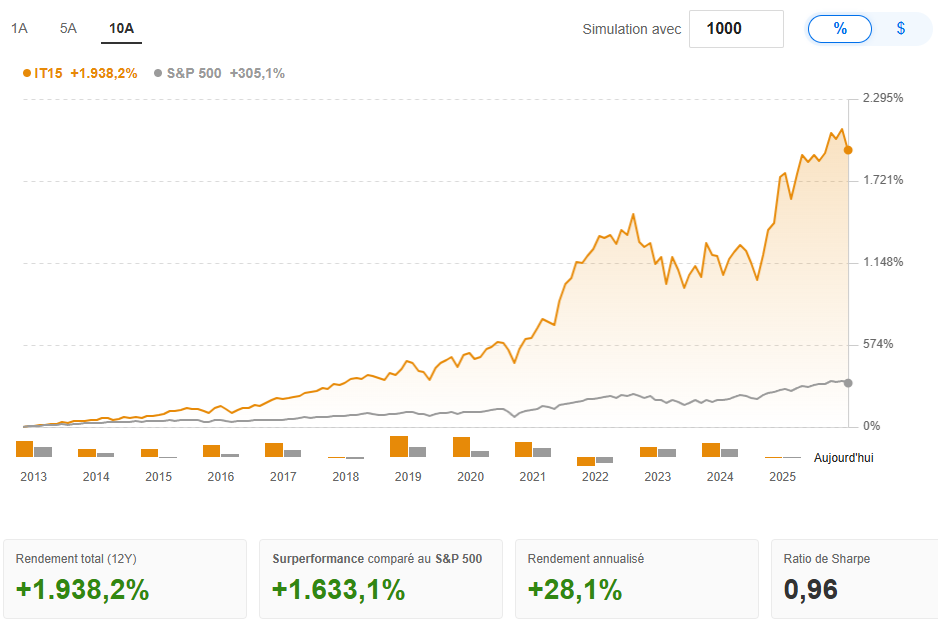The image size is (938, 619).
Task: Click the 2024 yearly return bars
Action: tap(720, 451)
